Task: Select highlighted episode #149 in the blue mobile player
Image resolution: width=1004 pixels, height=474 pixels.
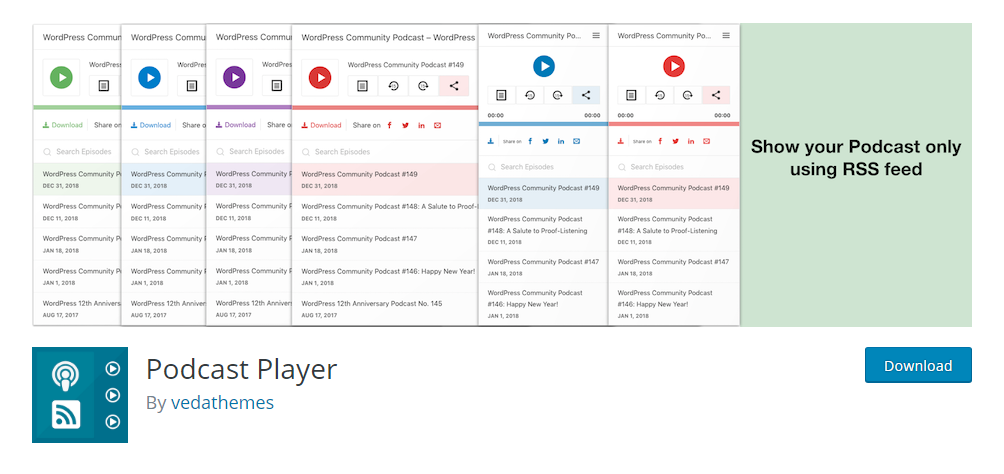Action: [543, 193]
